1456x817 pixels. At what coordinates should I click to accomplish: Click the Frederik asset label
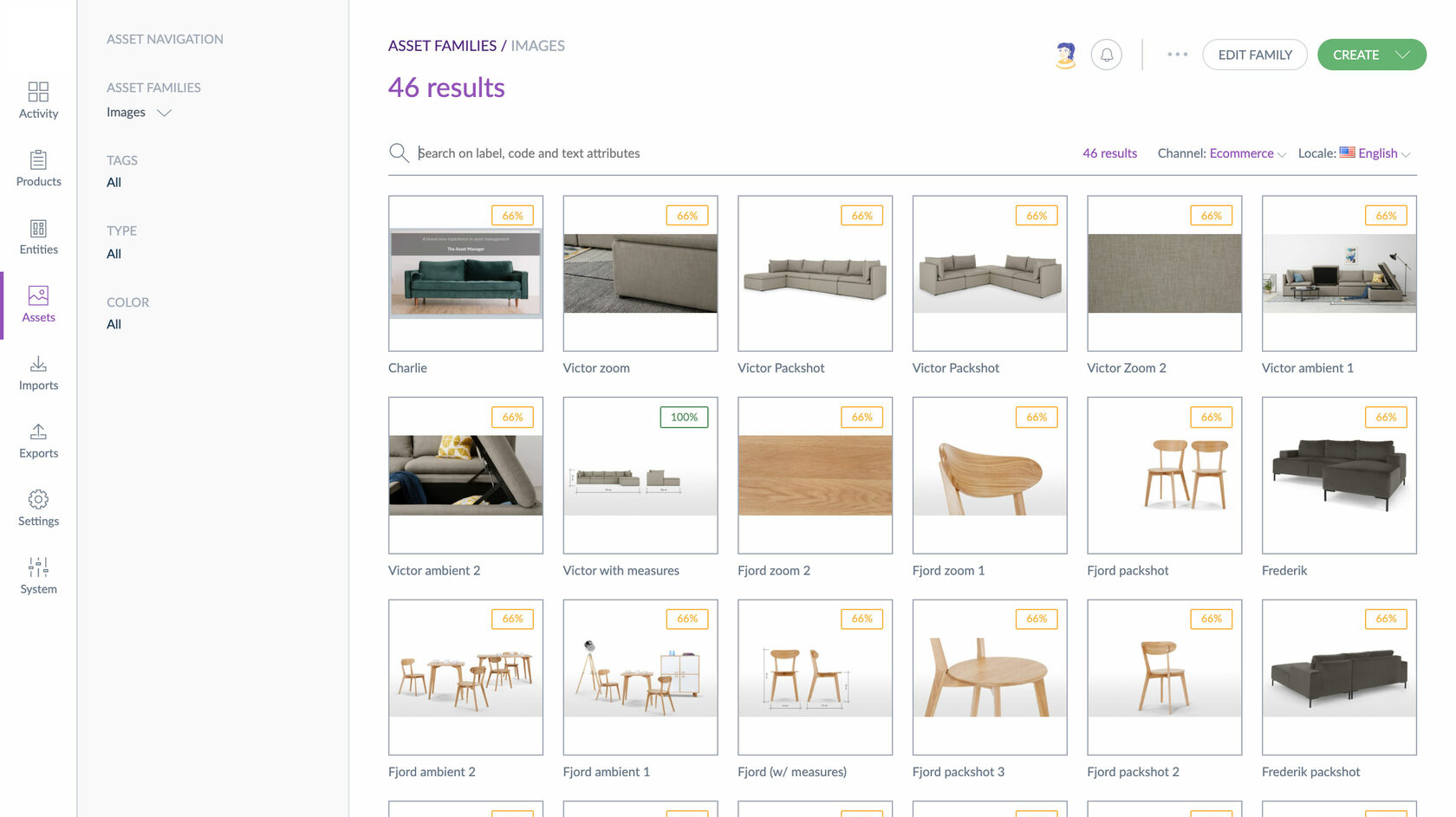click(1284, 571)
